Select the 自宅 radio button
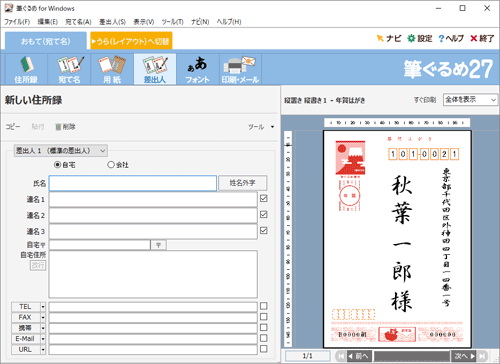 (58, 165)
